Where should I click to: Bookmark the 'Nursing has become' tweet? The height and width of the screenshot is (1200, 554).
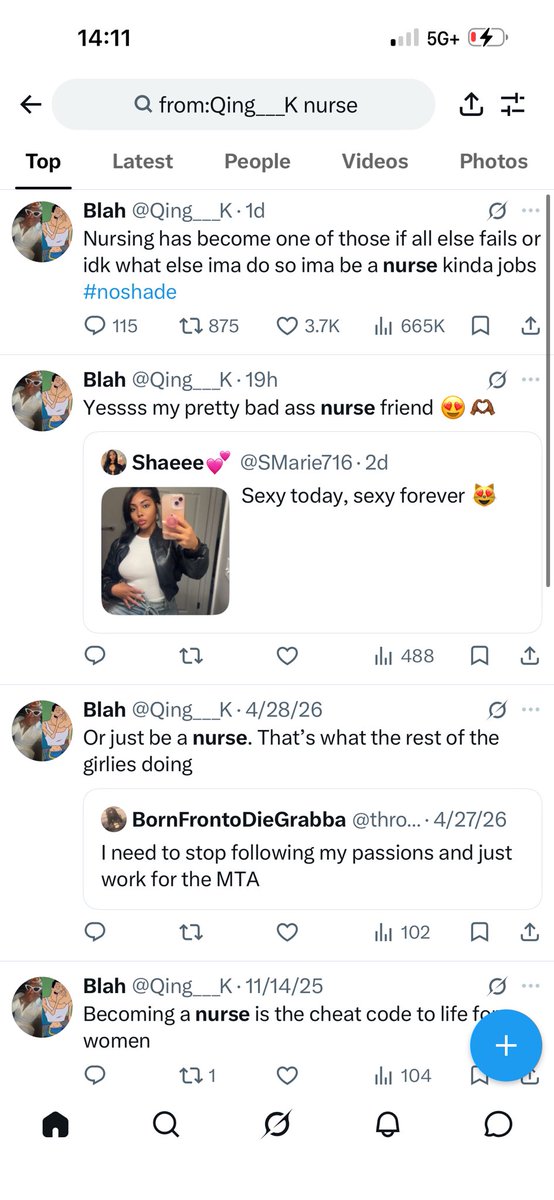pyautogui.click(x=479, y=325)
